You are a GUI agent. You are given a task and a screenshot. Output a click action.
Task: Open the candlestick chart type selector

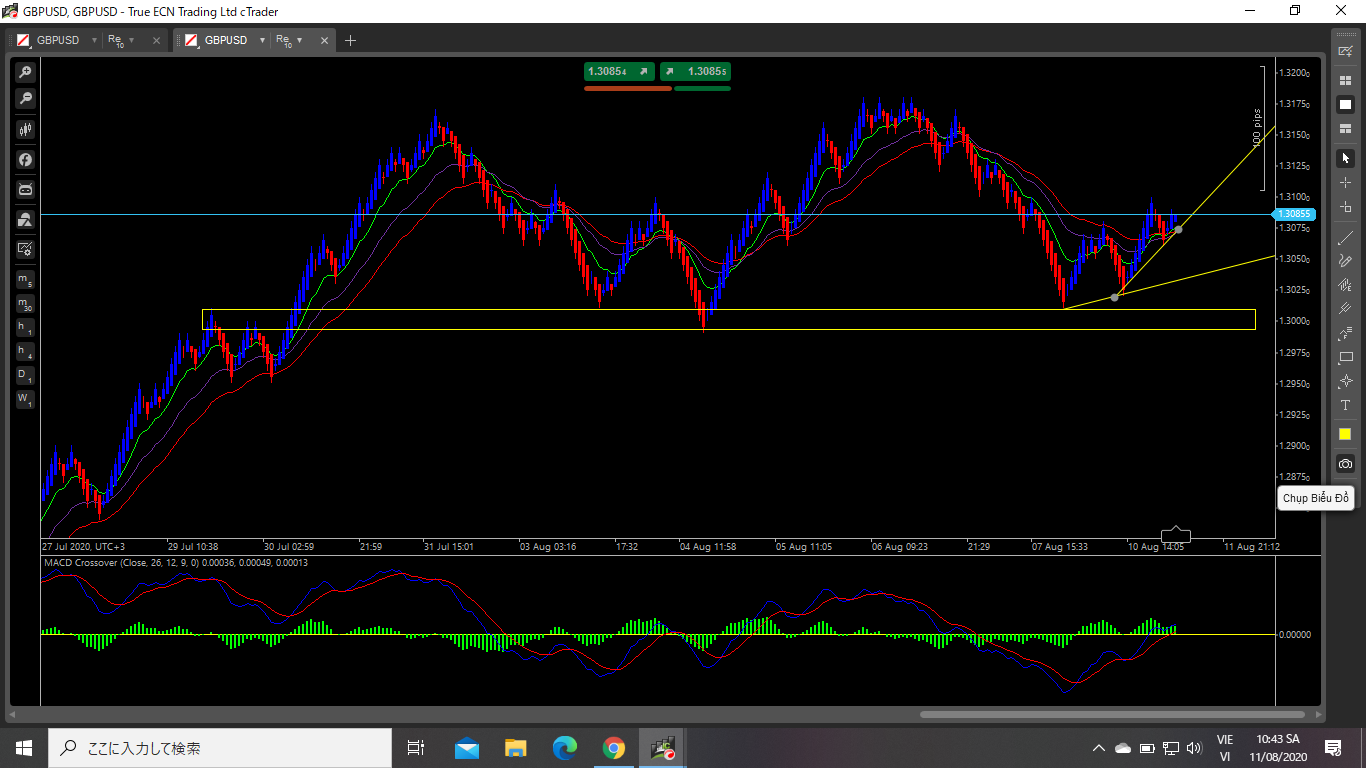coord(25,129)
